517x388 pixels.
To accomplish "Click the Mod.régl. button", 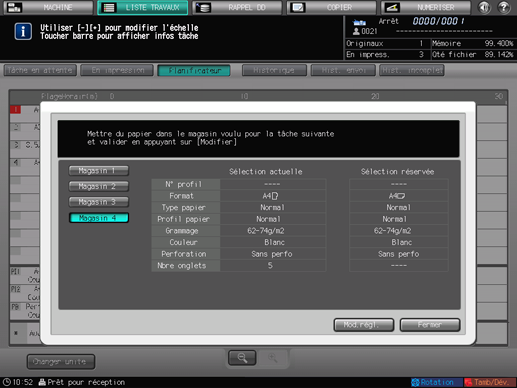I will coord(364,325).
